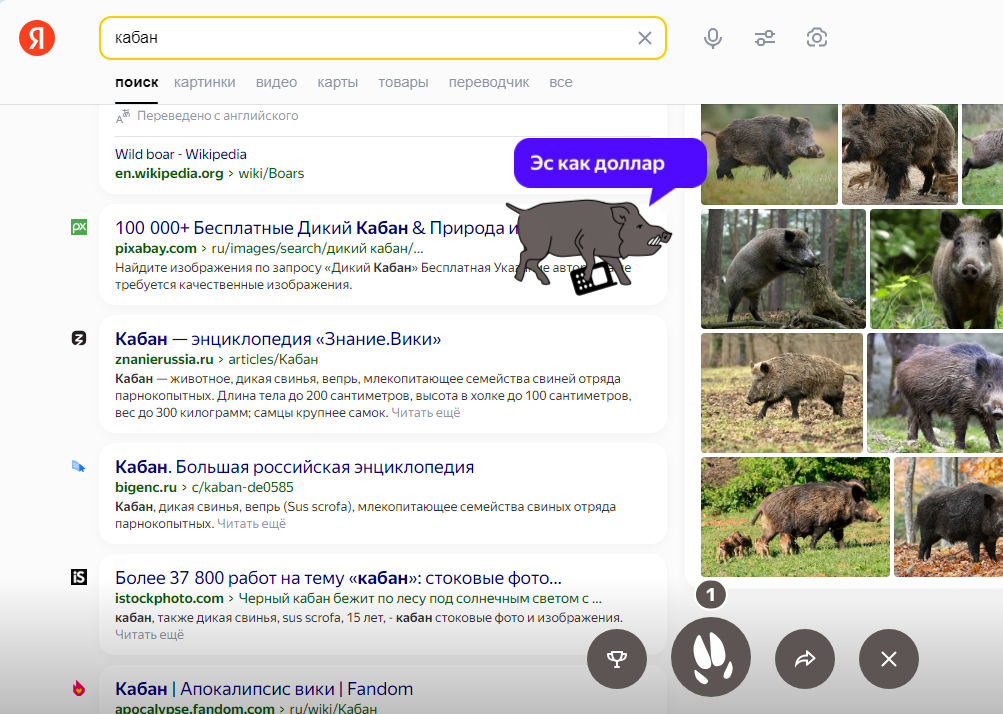The width and height of the screenshot is (1003, 714).
Task: Open image search camera icon
Action: click(x=817, y=38)
